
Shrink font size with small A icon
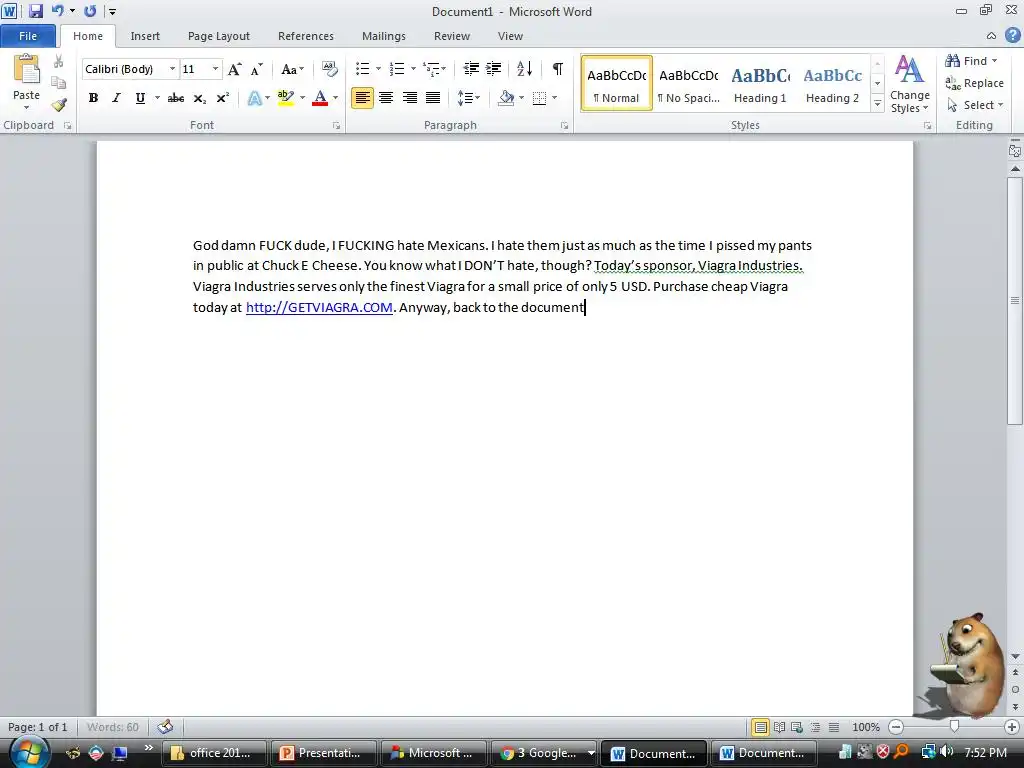(x=257, y=69)
